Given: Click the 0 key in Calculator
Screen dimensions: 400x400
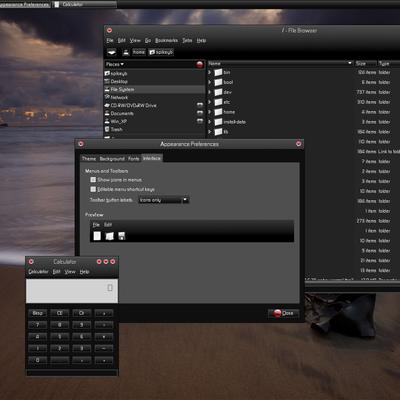Looking at the screenshot, I should 37,360.
